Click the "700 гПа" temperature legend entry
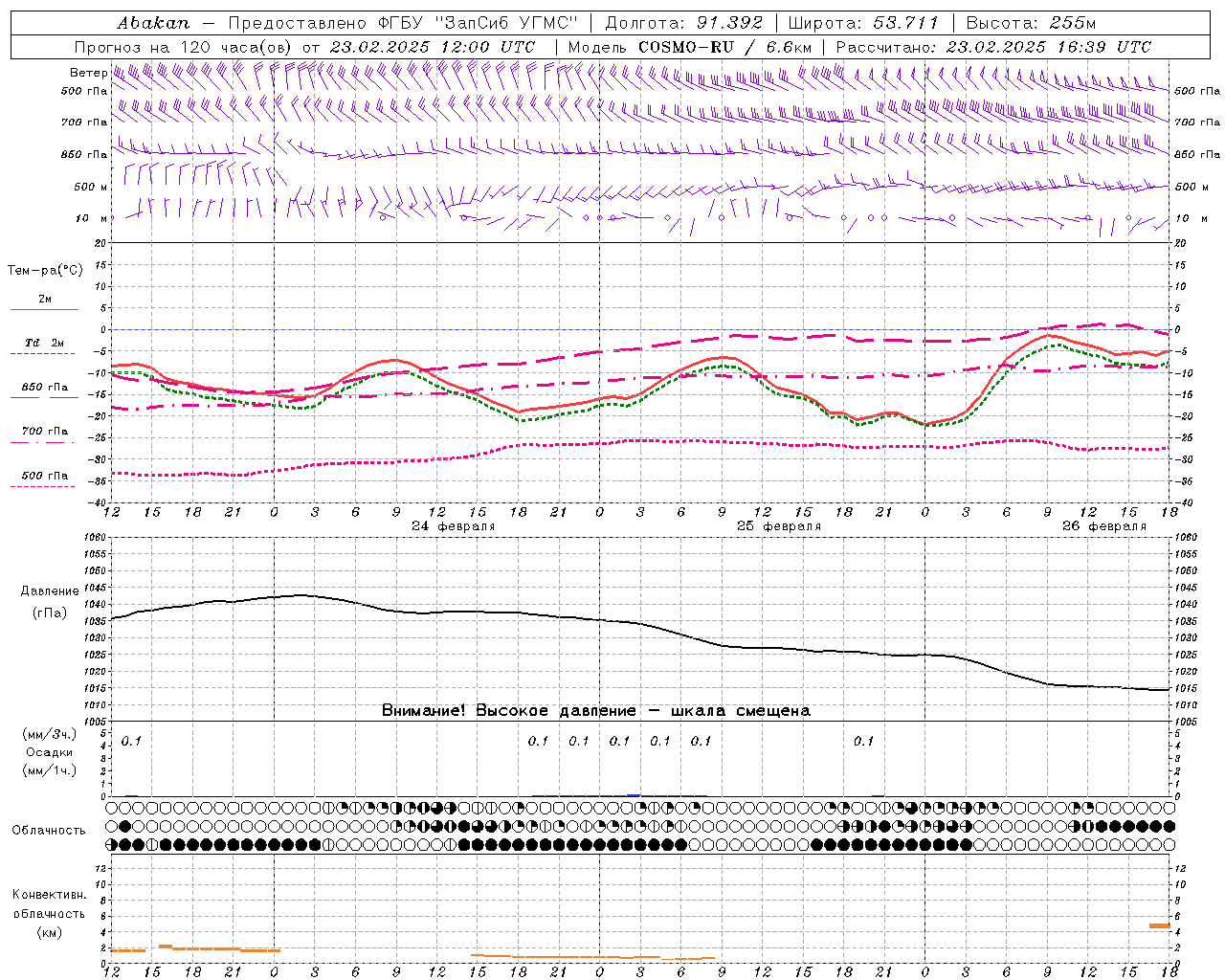This screenshot has width=1225, height=980. click(x=45, y=431)
